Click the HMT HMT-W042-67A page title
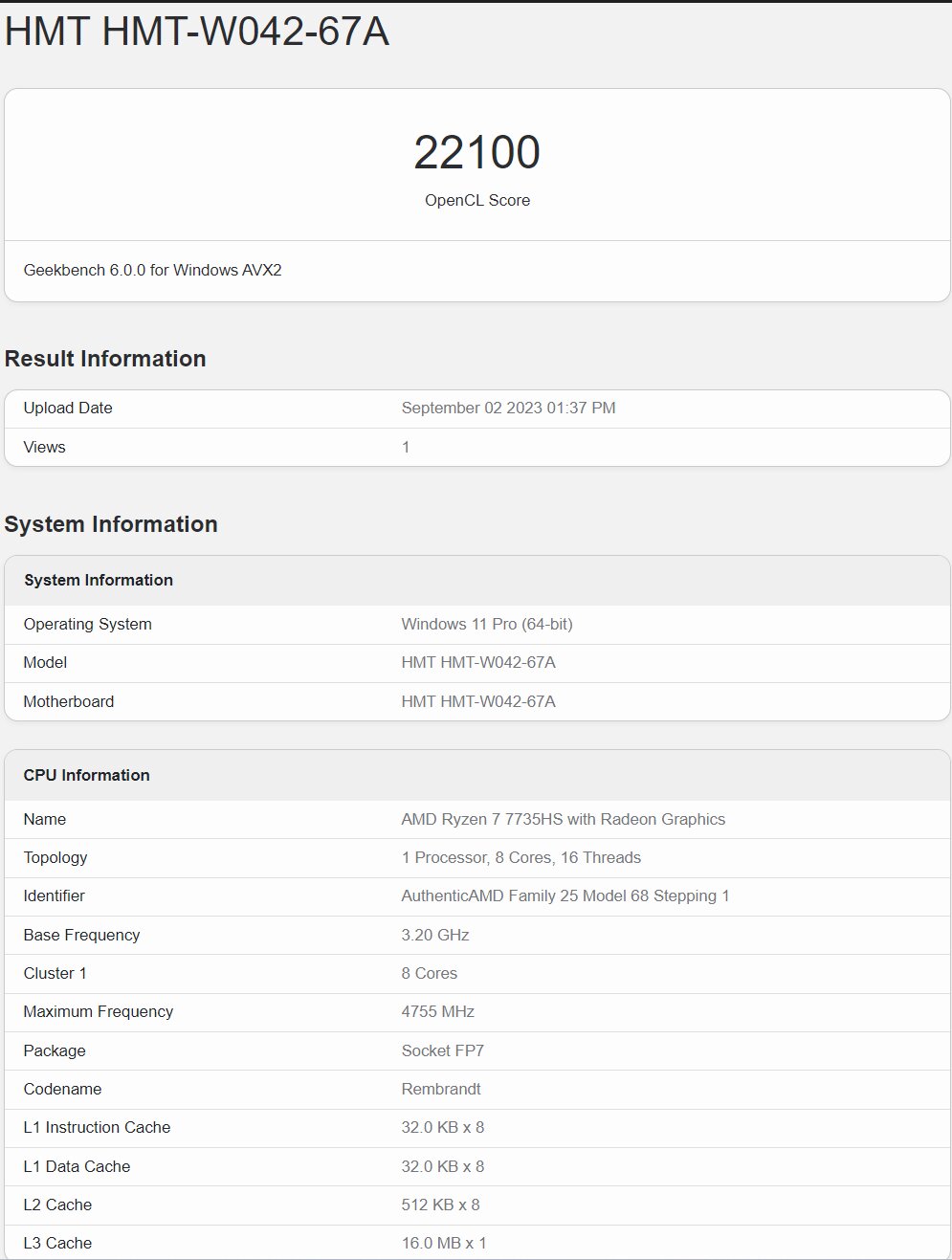Image resolution: width=952 pixels, height=1260 pixels. (197, 32)
